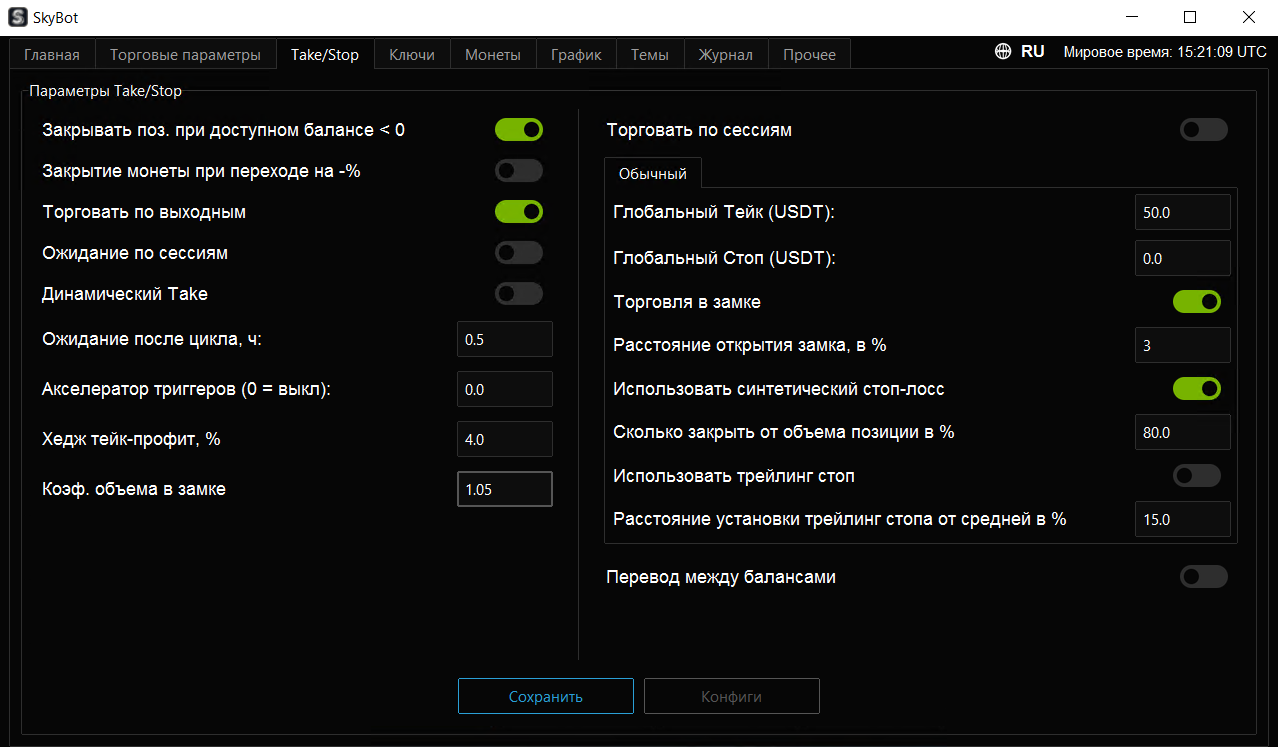Click the globe language icon
Image resolution: width=1278 pixels, height=747 pixels.
pos(1003,52)
